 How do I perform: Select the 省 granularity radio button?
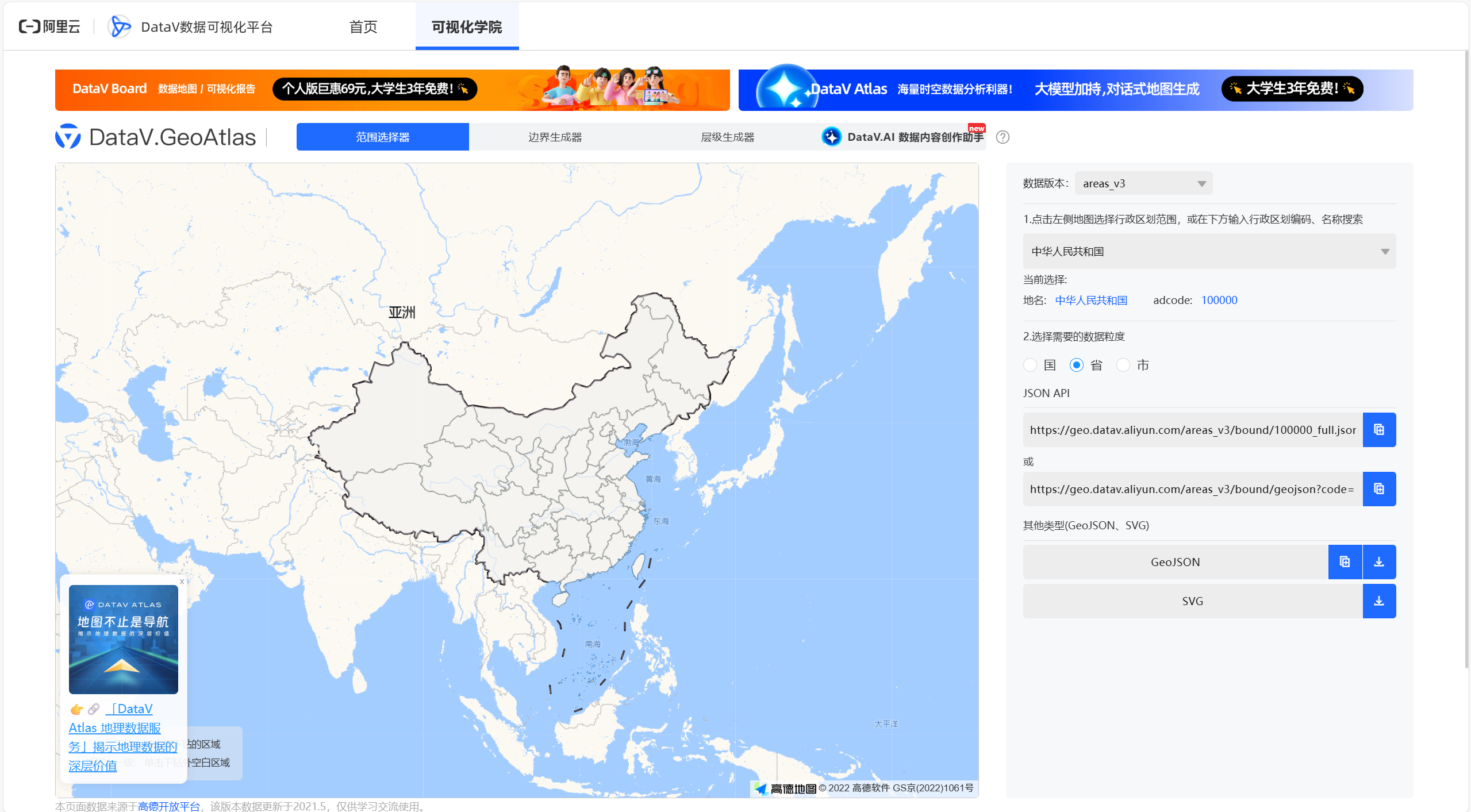pyautogui.click(x=1077, y=365)
